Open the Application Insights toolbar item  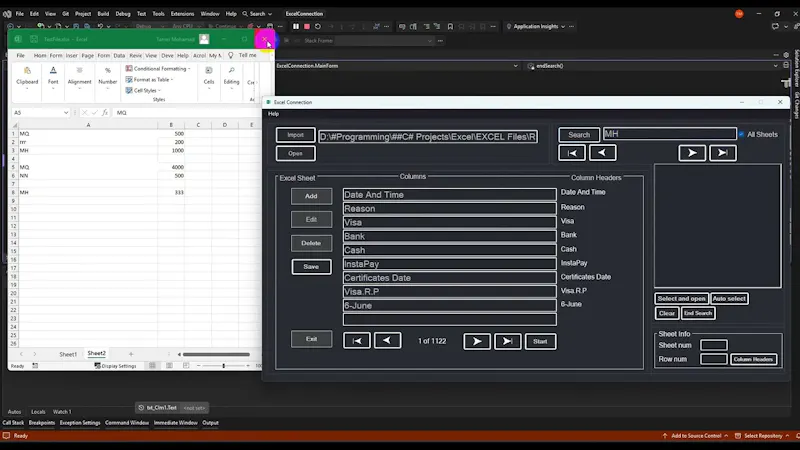click(x=535, y=27)
